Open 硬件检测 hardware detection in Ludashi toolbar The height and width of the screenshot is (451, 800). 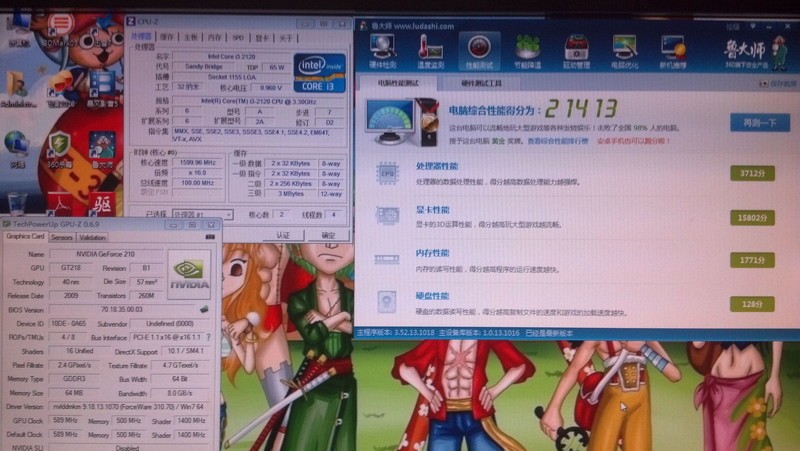click(383, 52)
